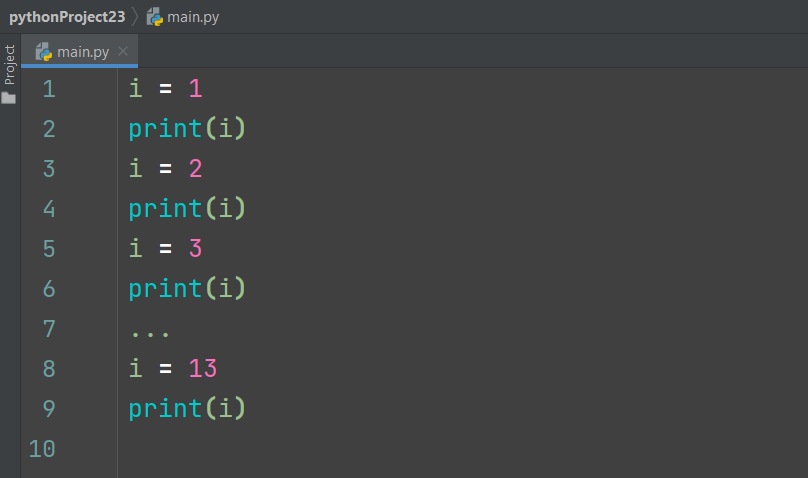The height and width of the screenshot is (478, 808).
Task: Select the main.py editor tab
Action: coord(79,52)
